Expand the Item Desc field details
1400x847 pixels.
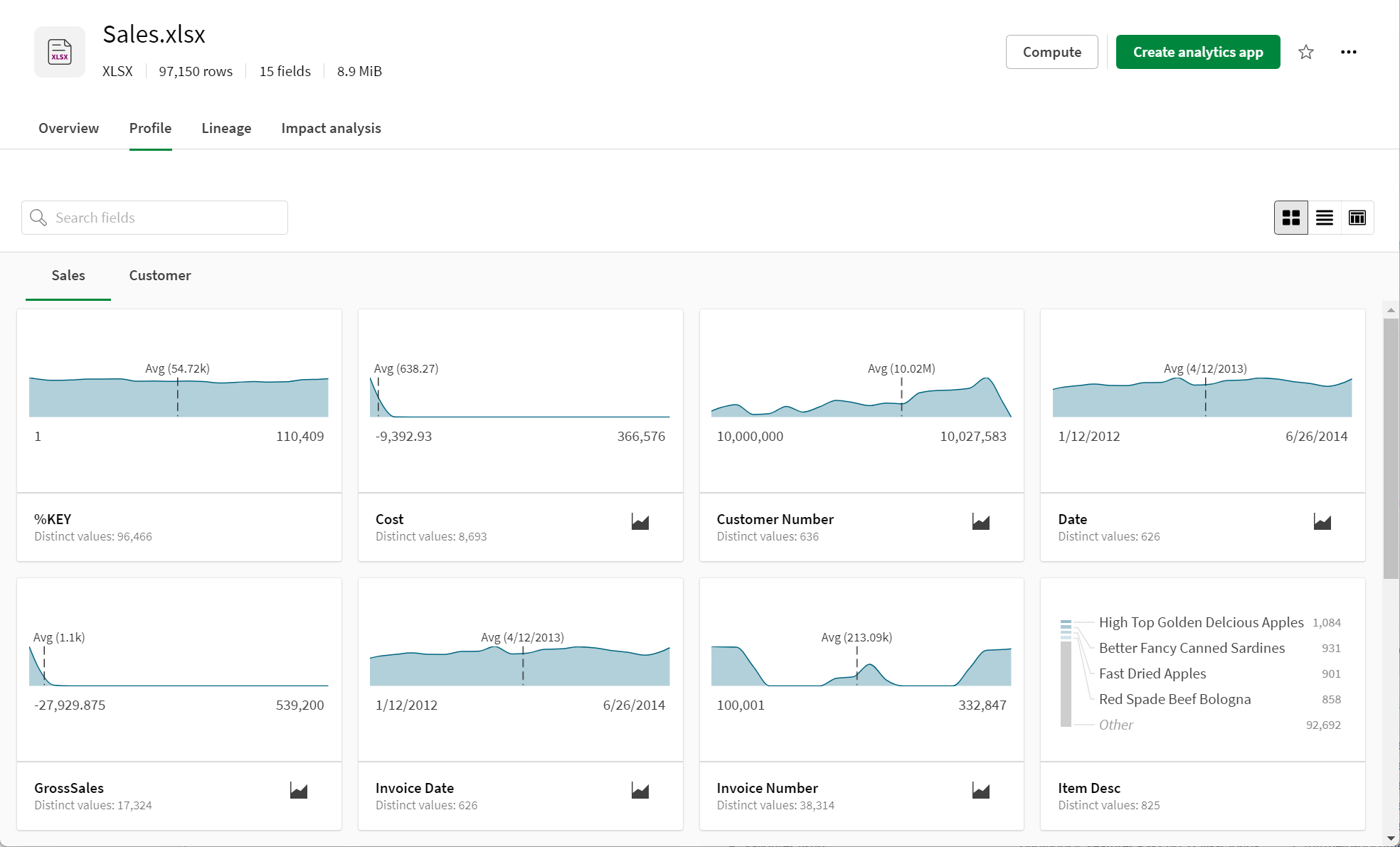point(1089,788)
